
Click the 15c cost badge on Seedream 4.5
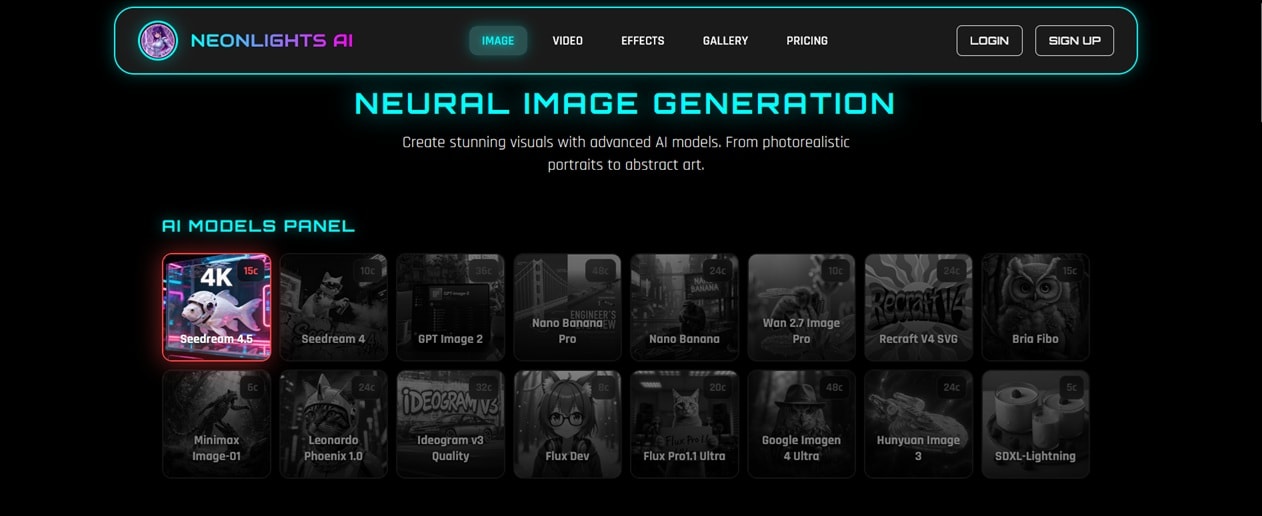click(251, 271)
